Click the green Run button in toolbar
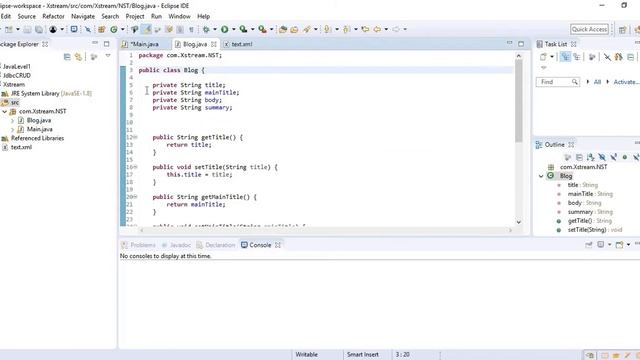This screenshot has height=360, width=640. pyautogui.click(x=224, y=29)
